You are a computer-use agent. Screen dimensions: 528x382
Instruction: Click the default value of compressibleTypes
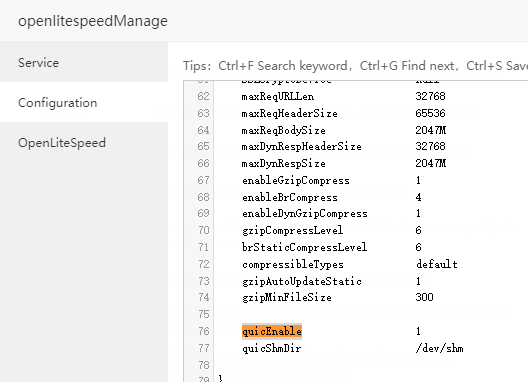(x=437, y=264)
